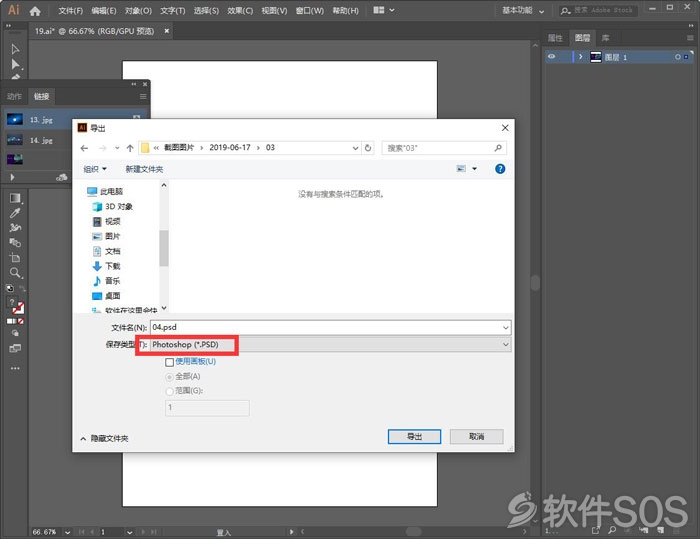
Task: Close the 19.ai document tab
Action: 167,31
